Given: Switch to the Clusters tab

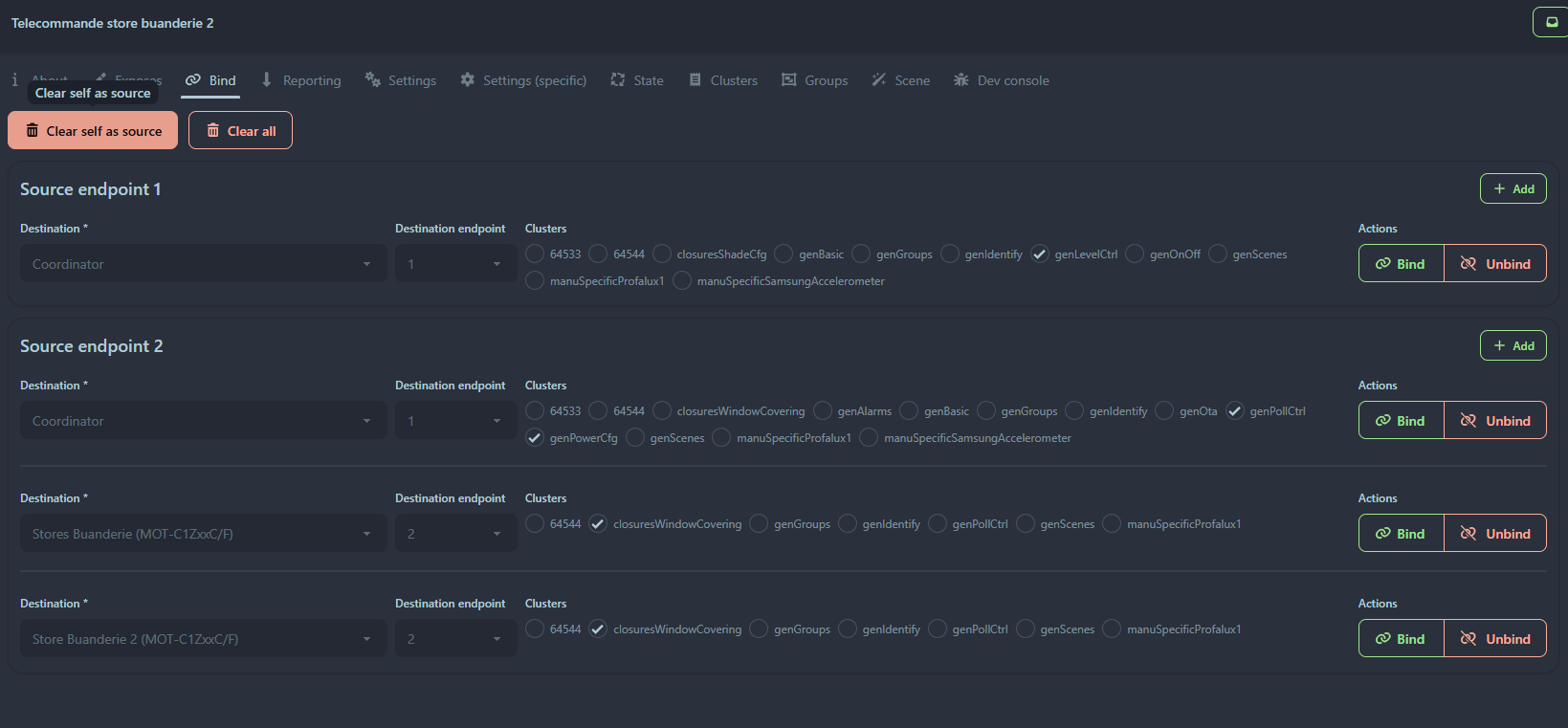Looking at the screenshot, I should (x=723, y=80).
